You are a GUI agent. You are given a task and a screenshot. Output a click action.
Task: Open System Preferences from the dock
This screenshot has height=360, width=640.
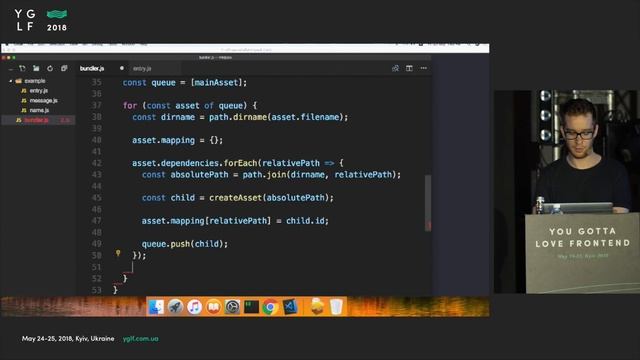[232, 307]
